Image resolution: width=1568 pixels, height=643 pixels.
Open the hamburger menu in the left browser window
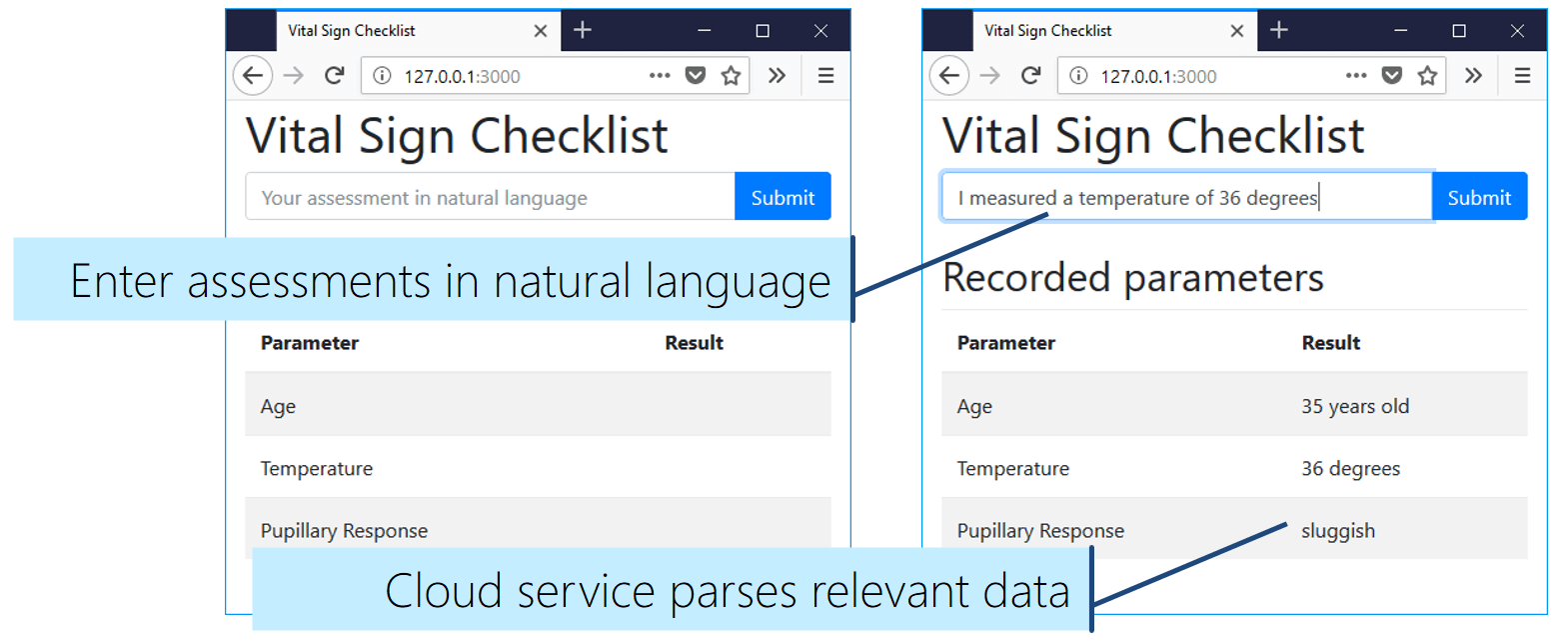[x=825, y=76]
